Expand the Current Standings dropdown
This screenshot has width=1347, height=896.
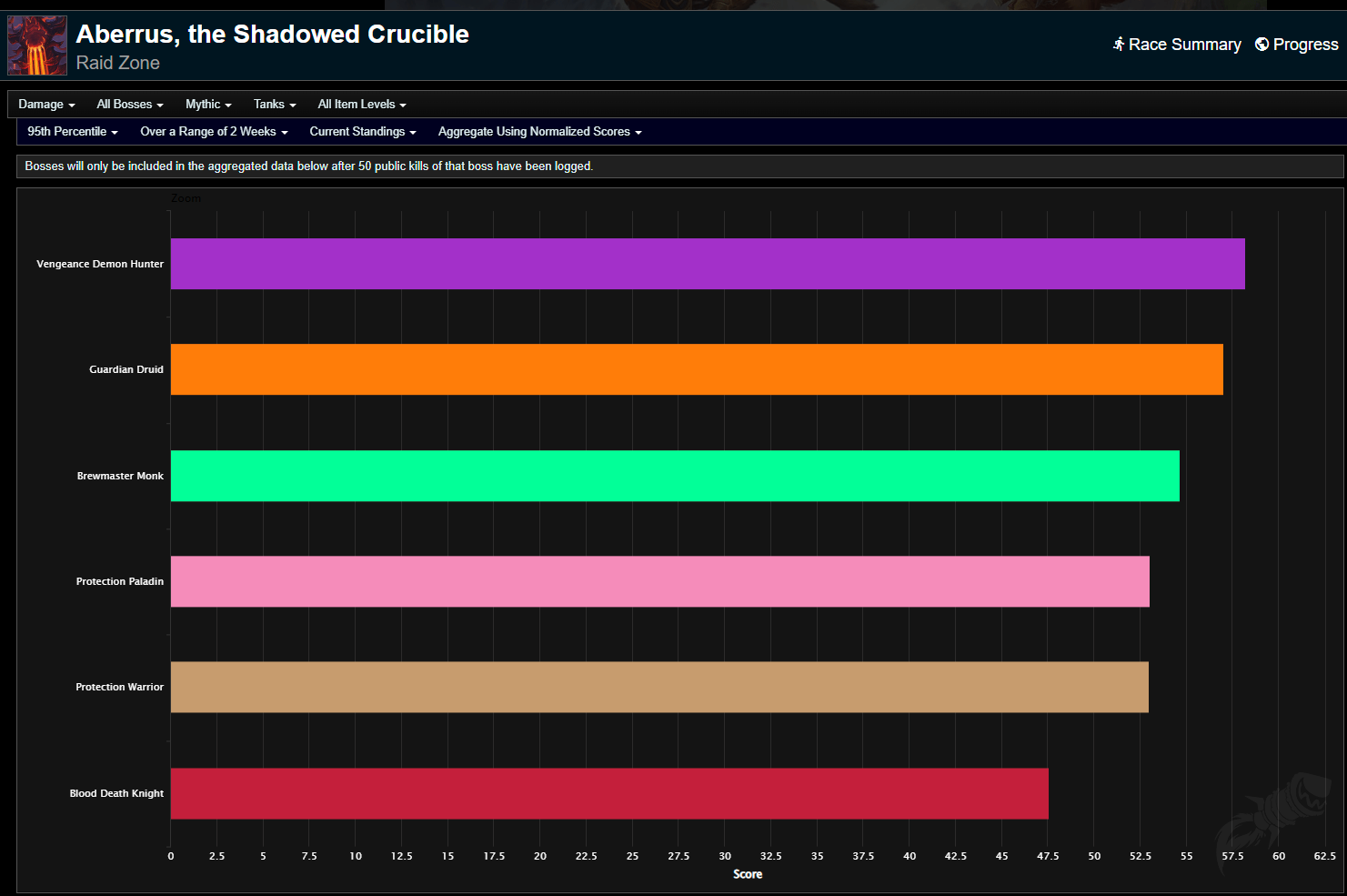pyautogui.click(x=363, y=132)
